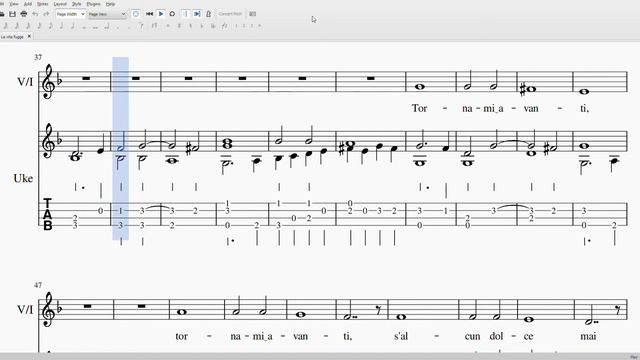
Task: Undo the last edit
Action: point(35,14)
